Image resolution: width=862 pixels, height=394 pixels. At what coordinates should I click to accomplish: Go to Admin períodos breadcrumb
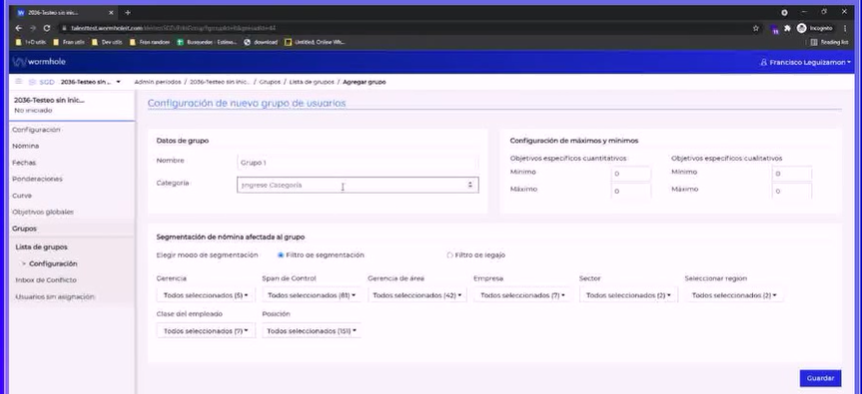pos(158,82)
